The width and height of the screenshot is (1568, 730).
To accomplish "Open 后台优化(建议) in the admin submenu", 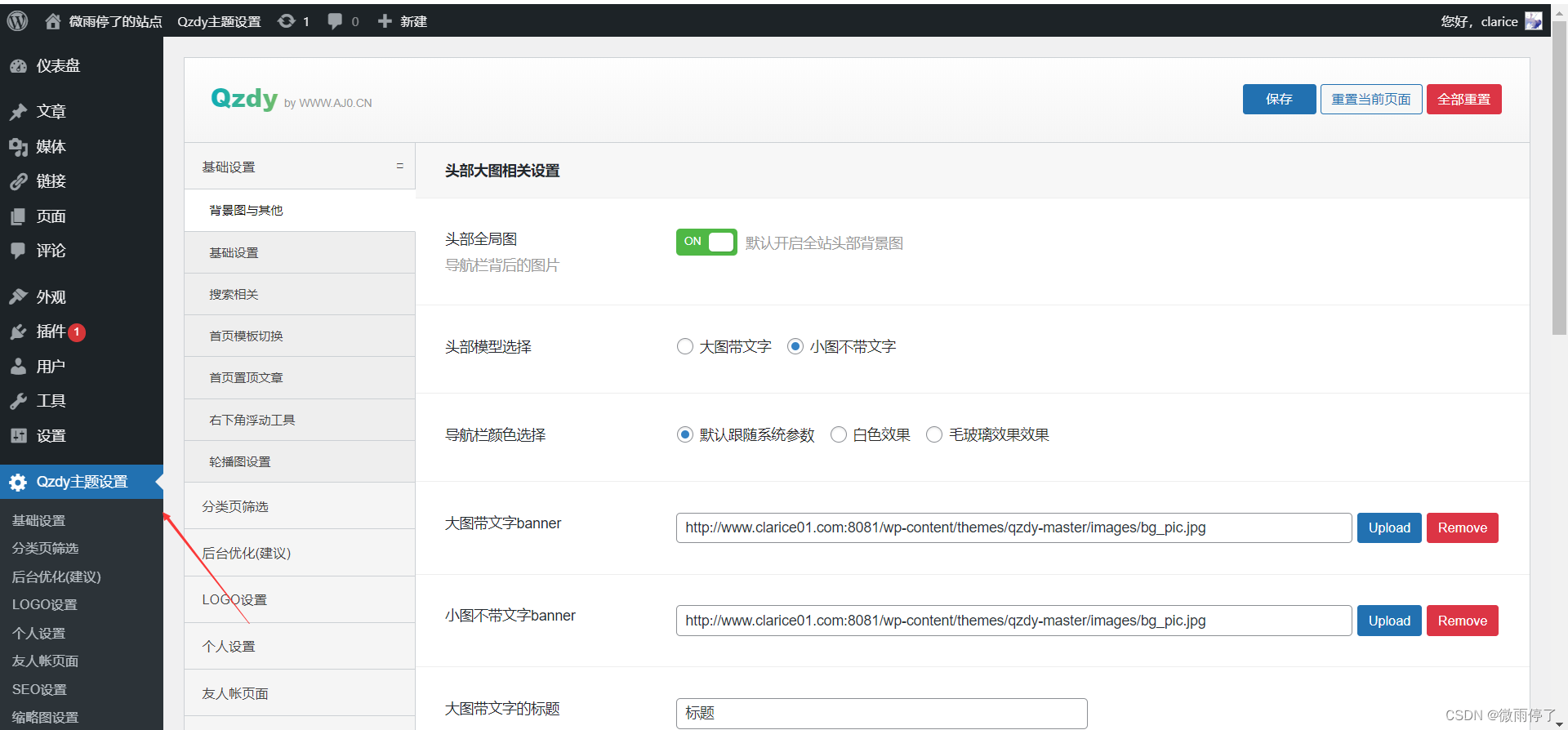I will [x=56, y=576].
